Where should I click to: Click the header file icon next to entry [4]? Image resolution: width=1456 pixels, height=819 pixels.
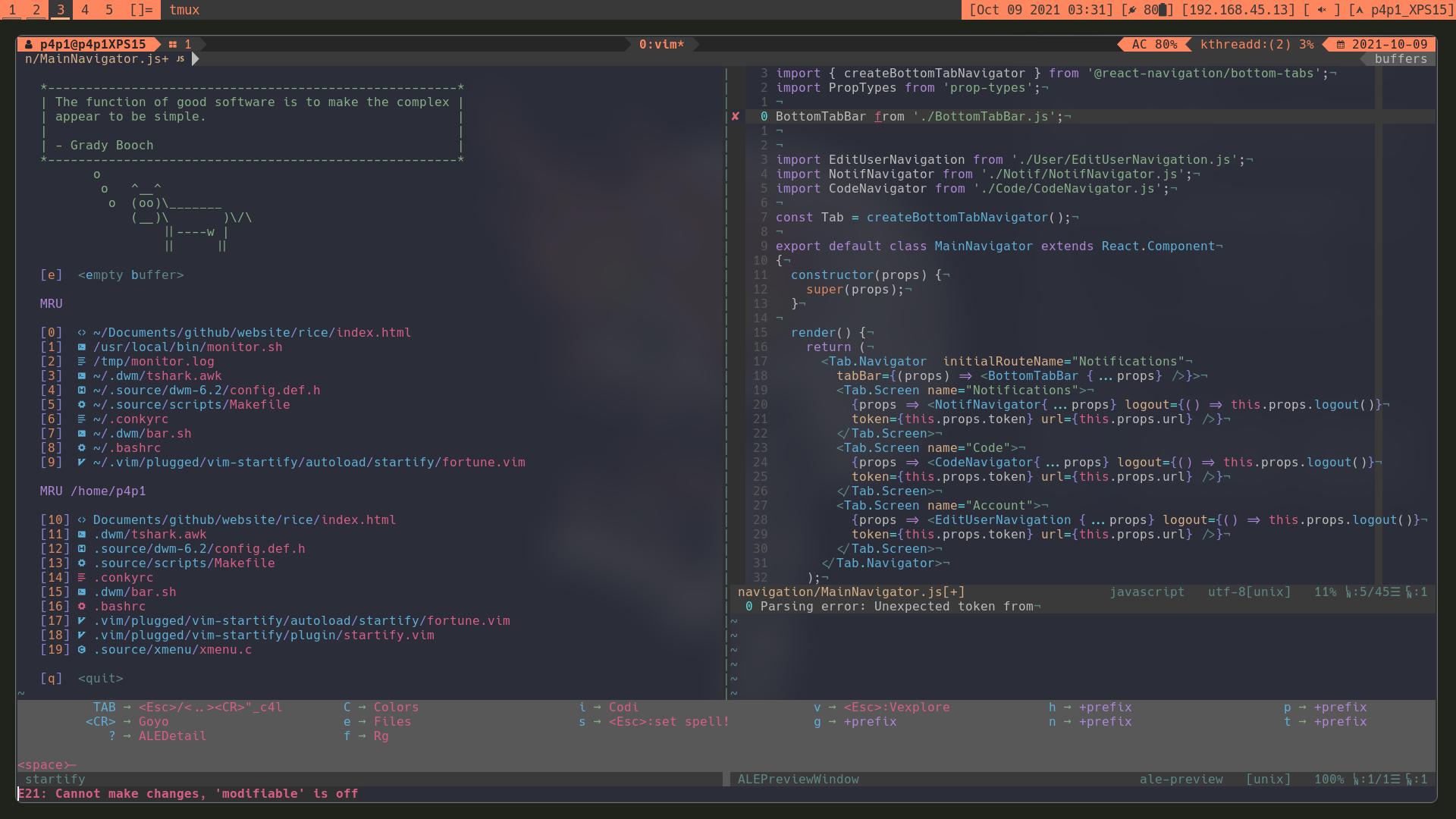click(81, 391)
